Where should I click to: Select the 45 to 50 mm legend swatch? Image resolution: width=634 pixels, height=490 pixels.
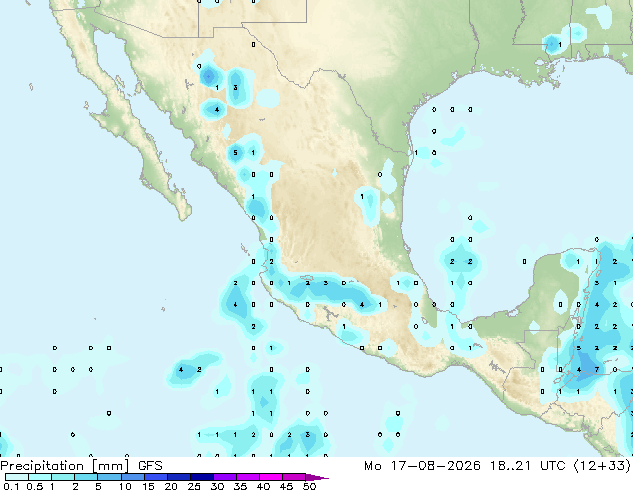coord(294,477)
